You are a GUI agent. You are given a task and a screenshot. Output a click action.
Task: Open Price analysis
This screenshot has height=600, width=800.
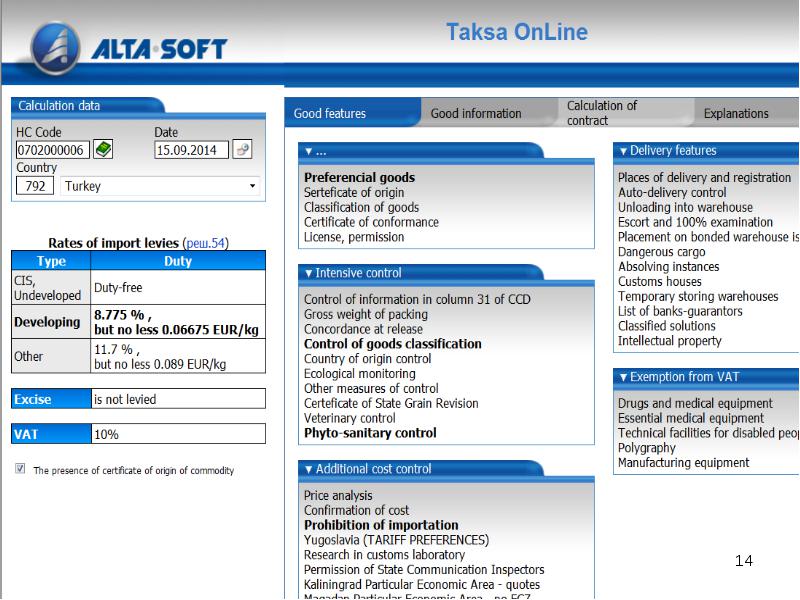338,495
